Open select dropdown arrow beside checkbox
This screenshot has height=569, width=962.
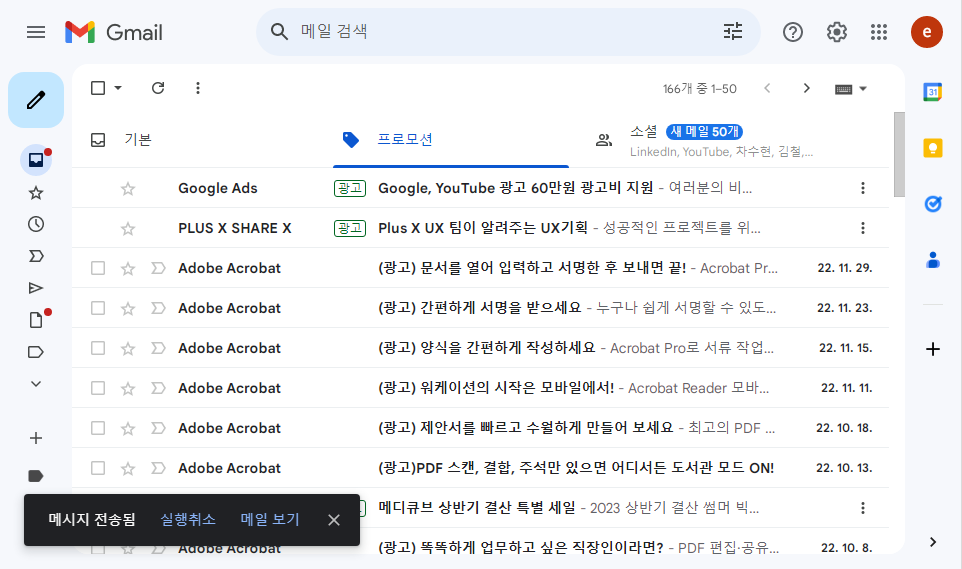point(118,88)
